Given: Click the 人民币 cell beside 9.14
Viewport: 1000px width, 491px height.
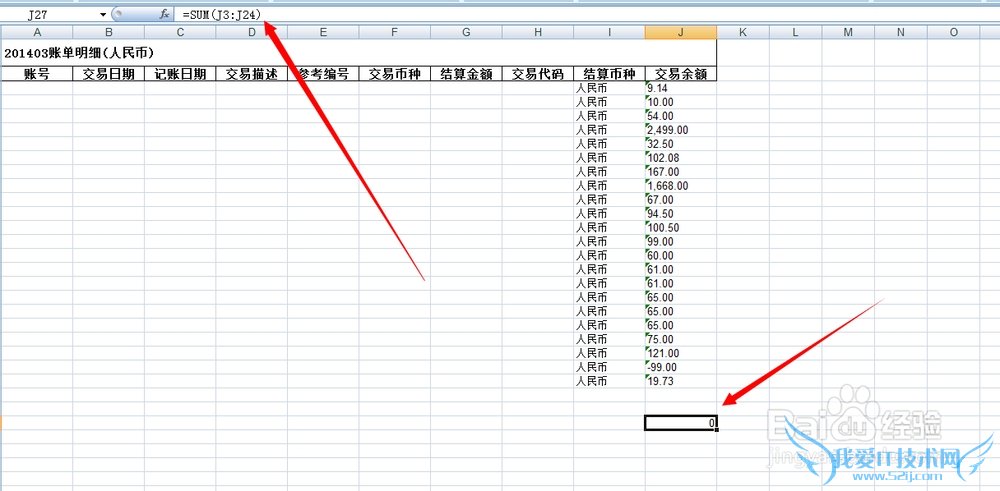Looking at the screenshot, I should 609,88.
